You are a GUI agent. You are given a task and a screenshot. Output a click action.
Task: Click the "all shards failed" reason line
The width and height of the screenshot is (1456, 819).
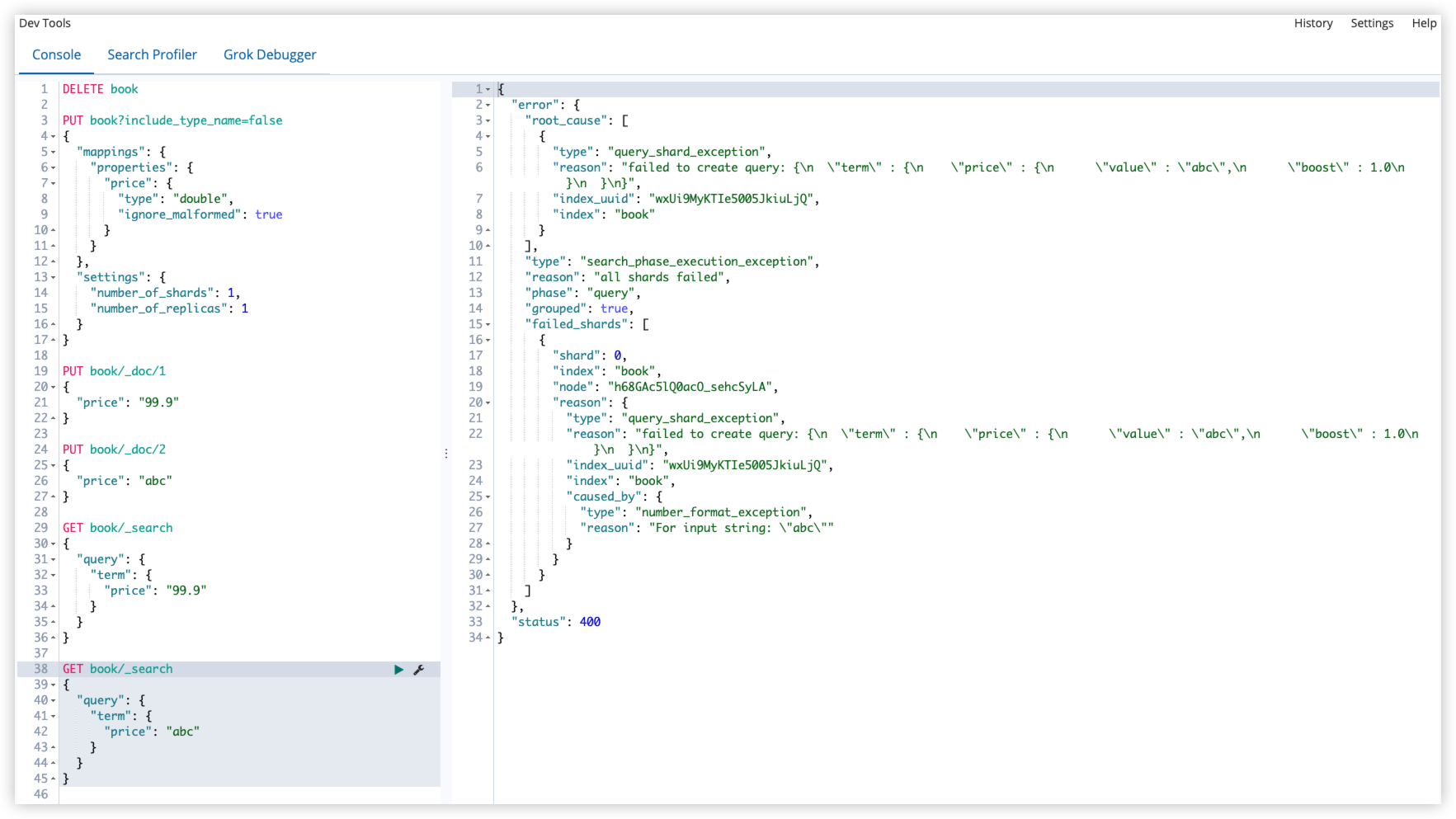628,277
